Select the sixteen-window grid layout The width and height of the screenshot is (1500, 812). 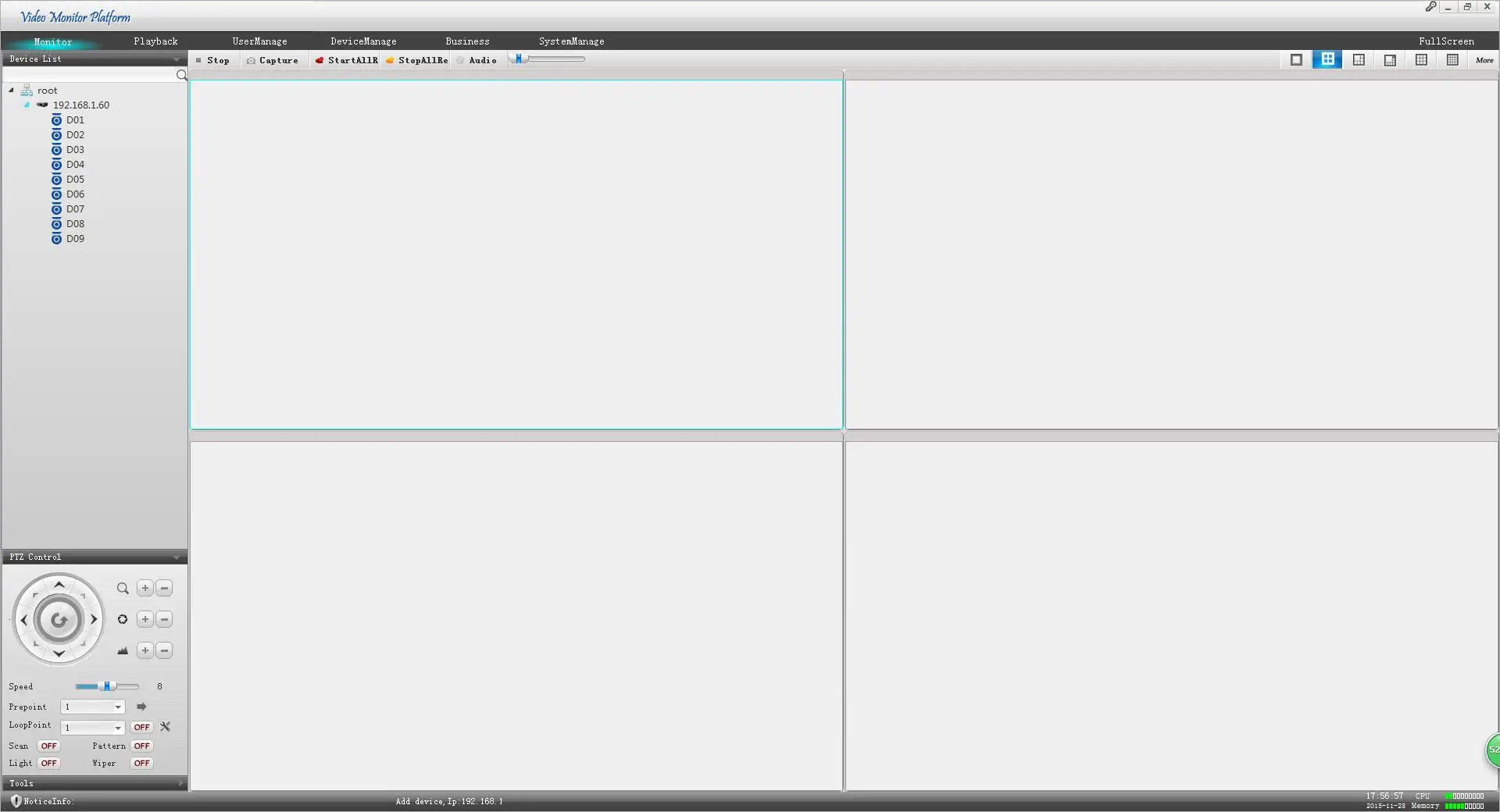tap(1452, 60)
